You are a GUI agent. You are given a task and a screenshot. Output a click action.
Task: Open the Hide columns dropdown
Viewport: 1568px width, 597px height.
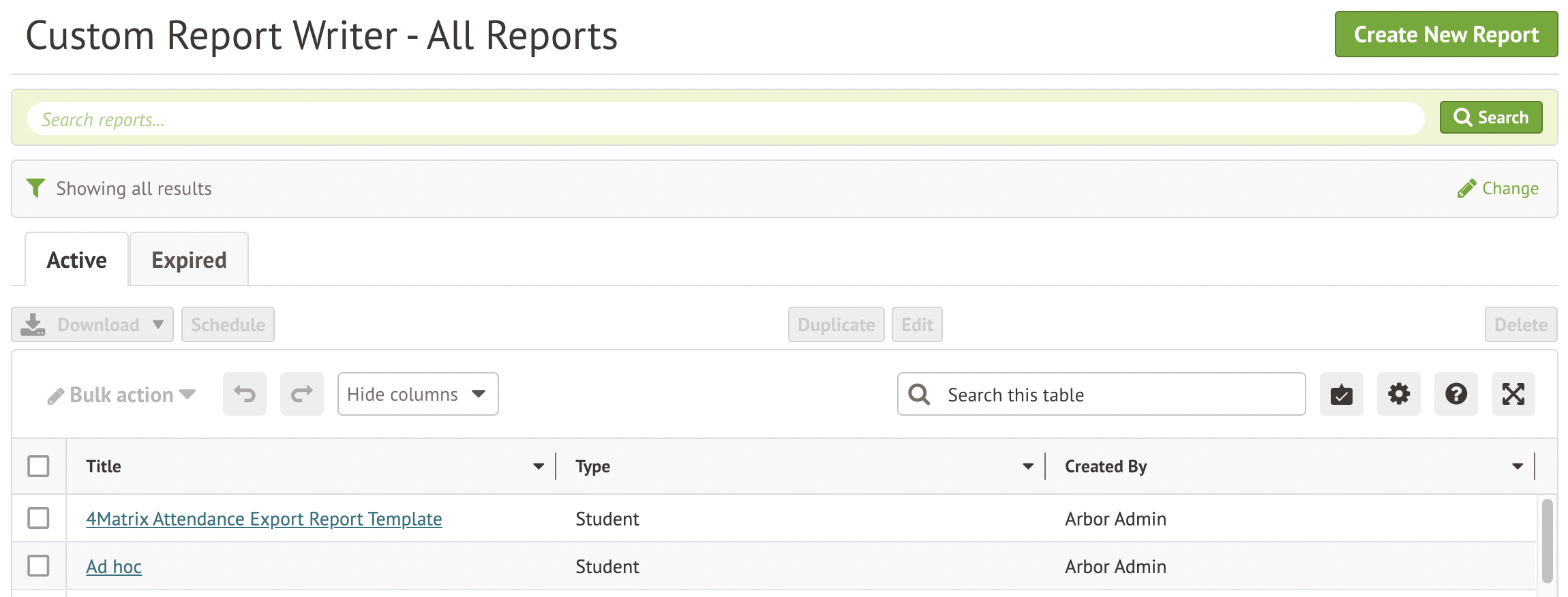click(x=417, y=394)
